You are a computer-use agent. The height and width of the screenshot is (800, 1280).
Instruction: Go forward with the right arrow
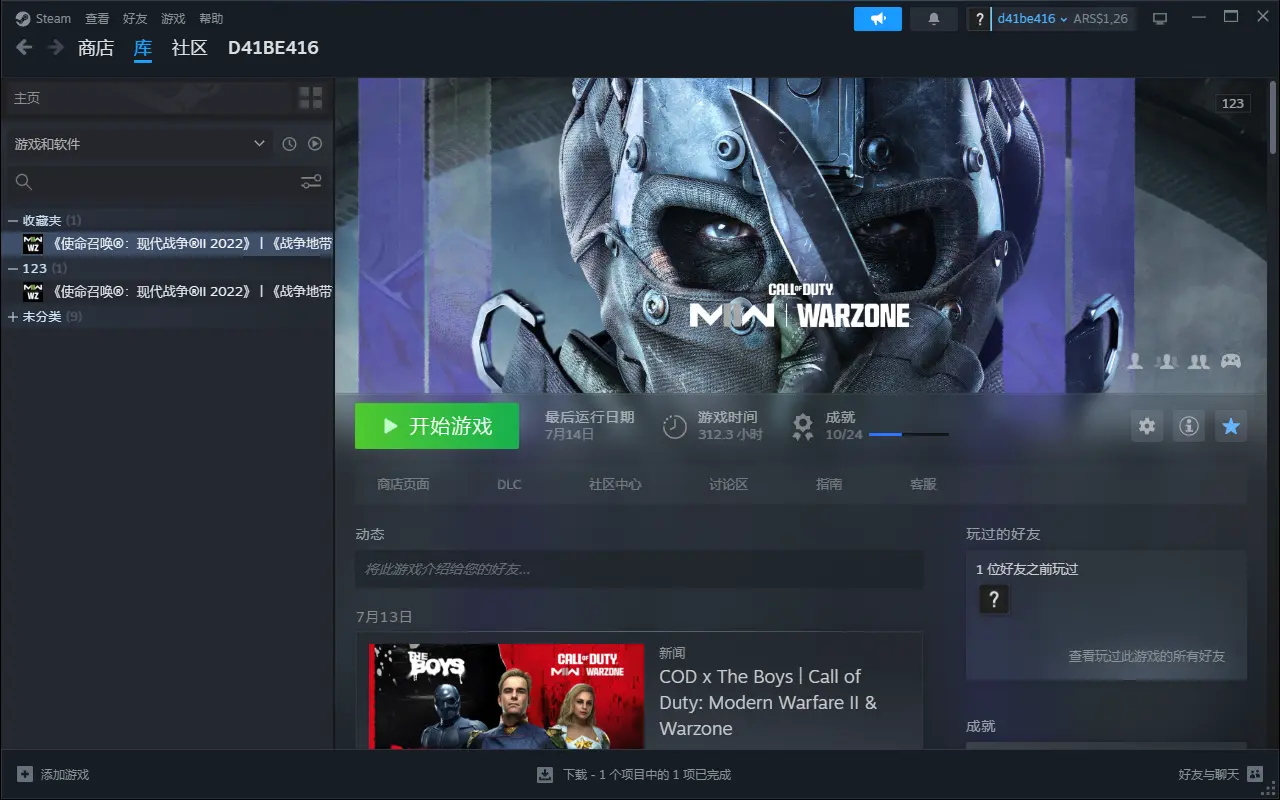[x=56, y=47]
